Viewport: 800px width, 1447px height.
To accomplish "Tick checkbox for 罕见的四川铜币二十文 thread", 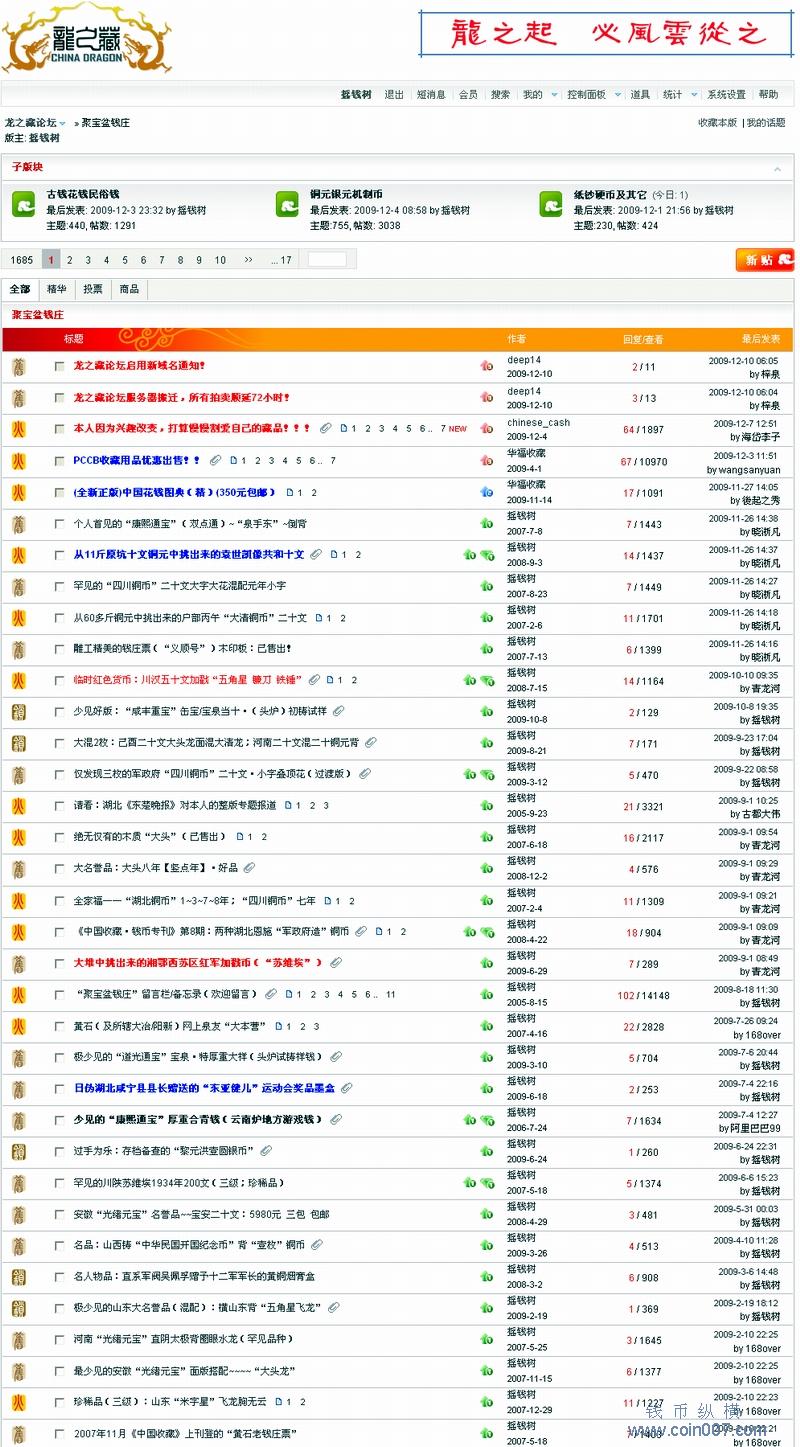I will coord(59,586).
